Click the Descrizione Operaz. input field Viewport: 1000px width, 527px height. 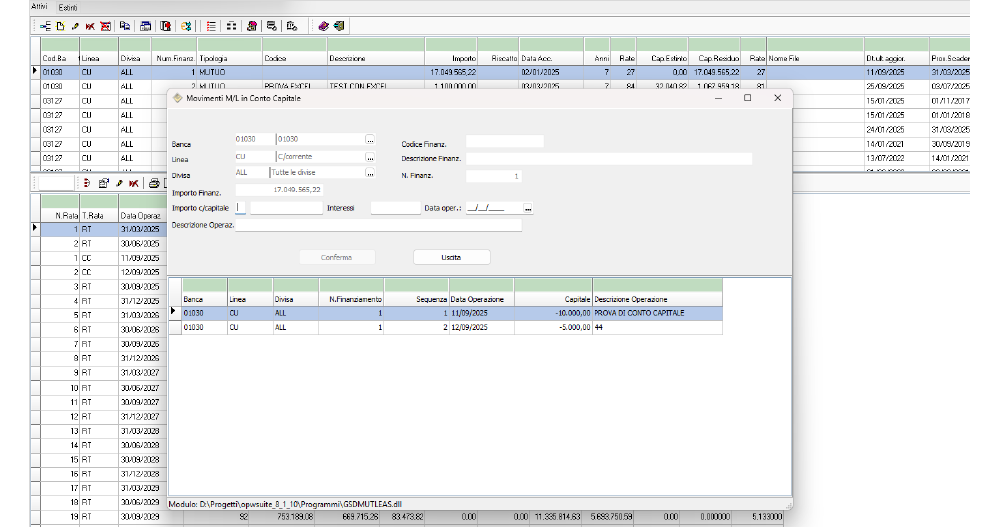[378, 225]
